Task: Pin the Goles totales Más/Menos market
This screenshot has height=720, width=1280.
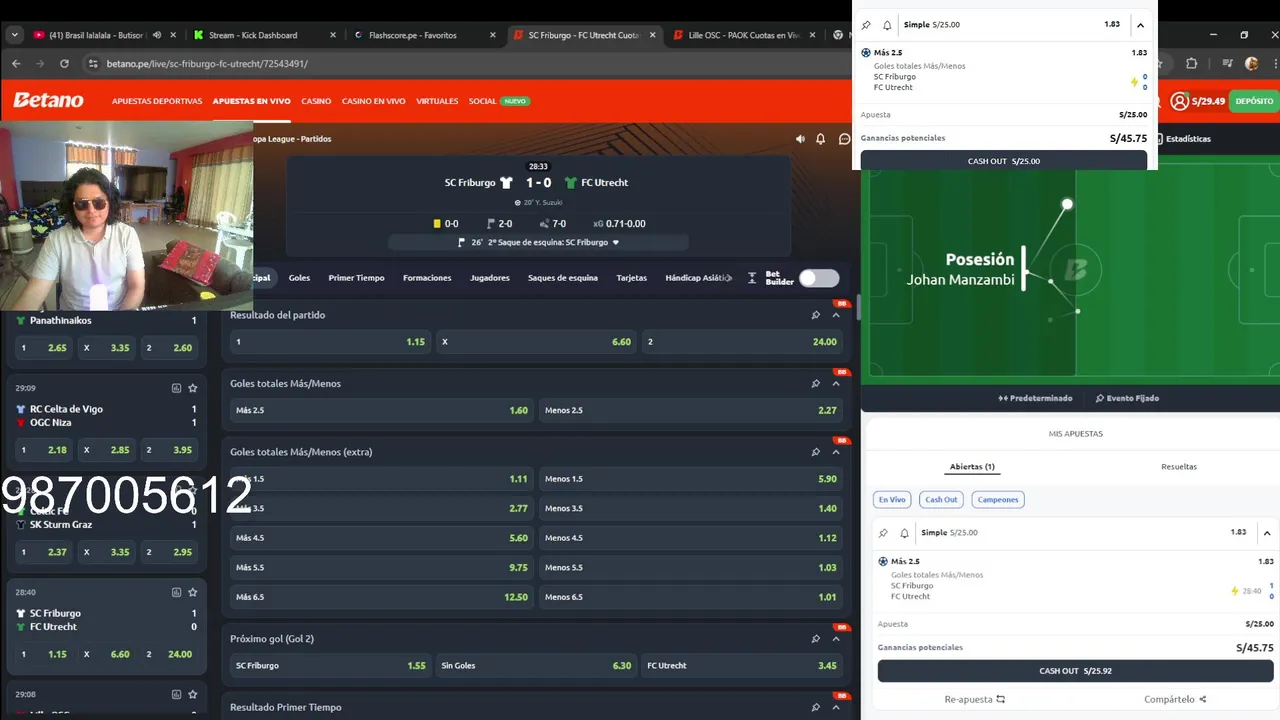Action: (x=816, y=383)
